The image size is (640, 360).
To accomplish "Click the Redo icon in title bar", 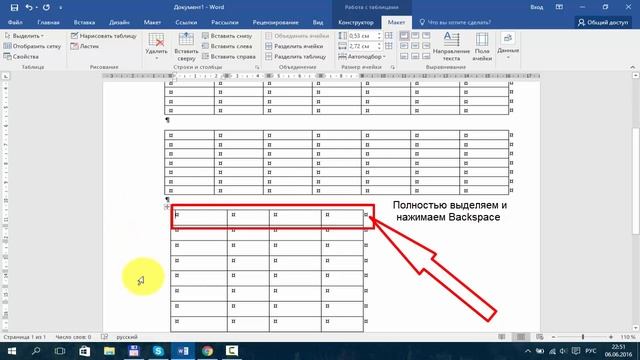I will (46, 7).
